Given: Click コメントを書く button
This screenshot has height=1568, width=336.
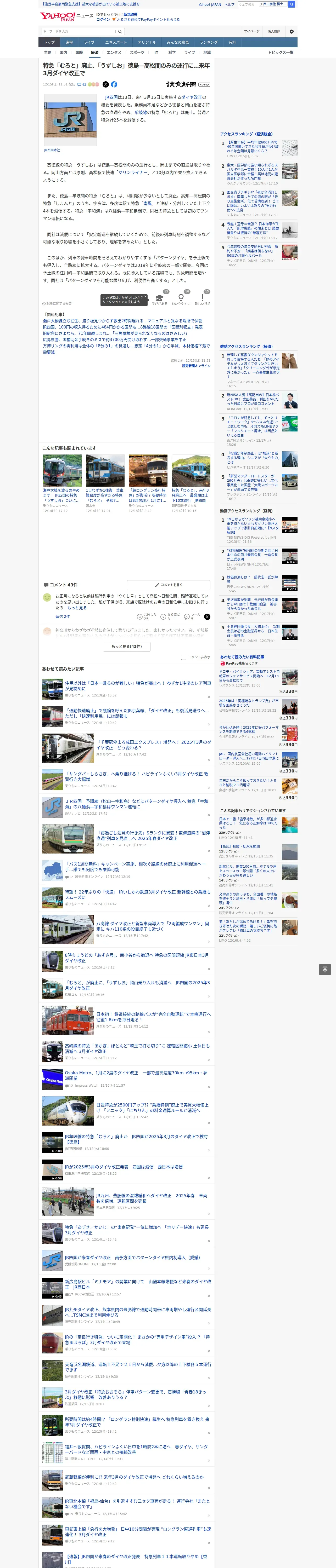Looking at the screenshot, I should click(x=168, y=585).
